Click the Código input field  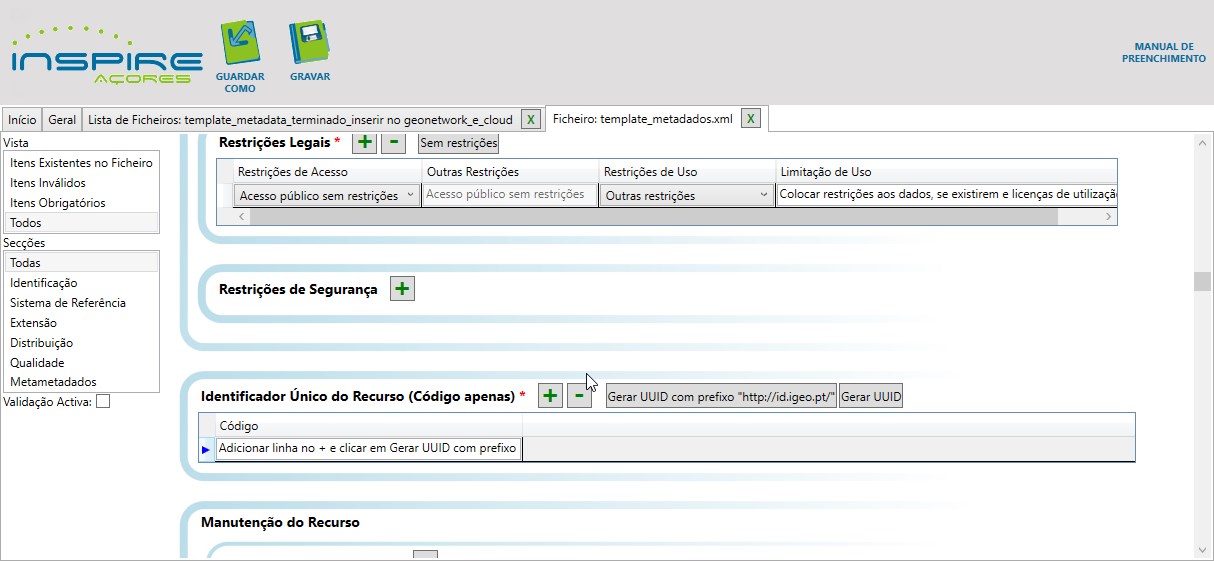pyautogui.click(x=368, y=449)
